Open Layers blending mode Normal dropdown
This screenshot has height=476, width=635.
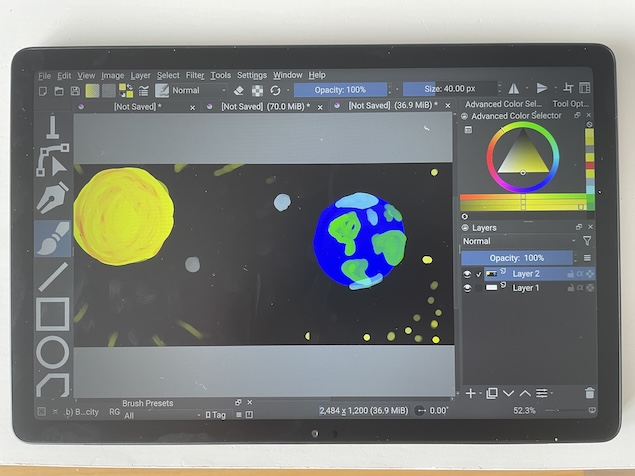coord(519,241)
